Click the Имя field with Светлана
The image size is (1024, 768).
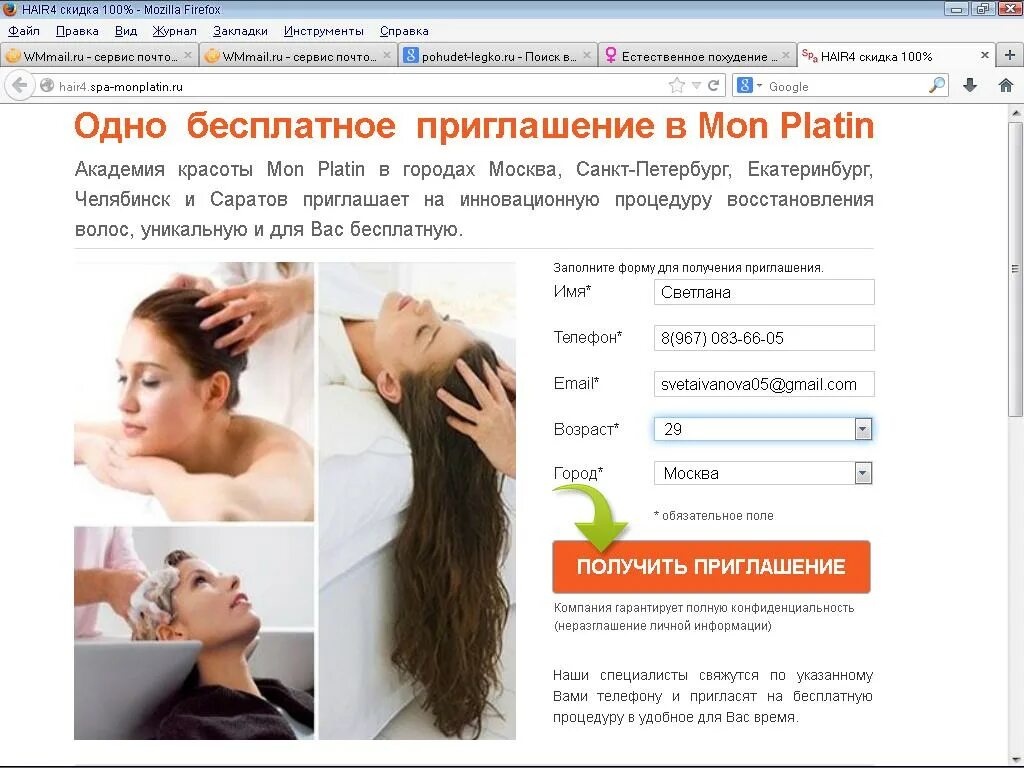click(x=764, y=292)
